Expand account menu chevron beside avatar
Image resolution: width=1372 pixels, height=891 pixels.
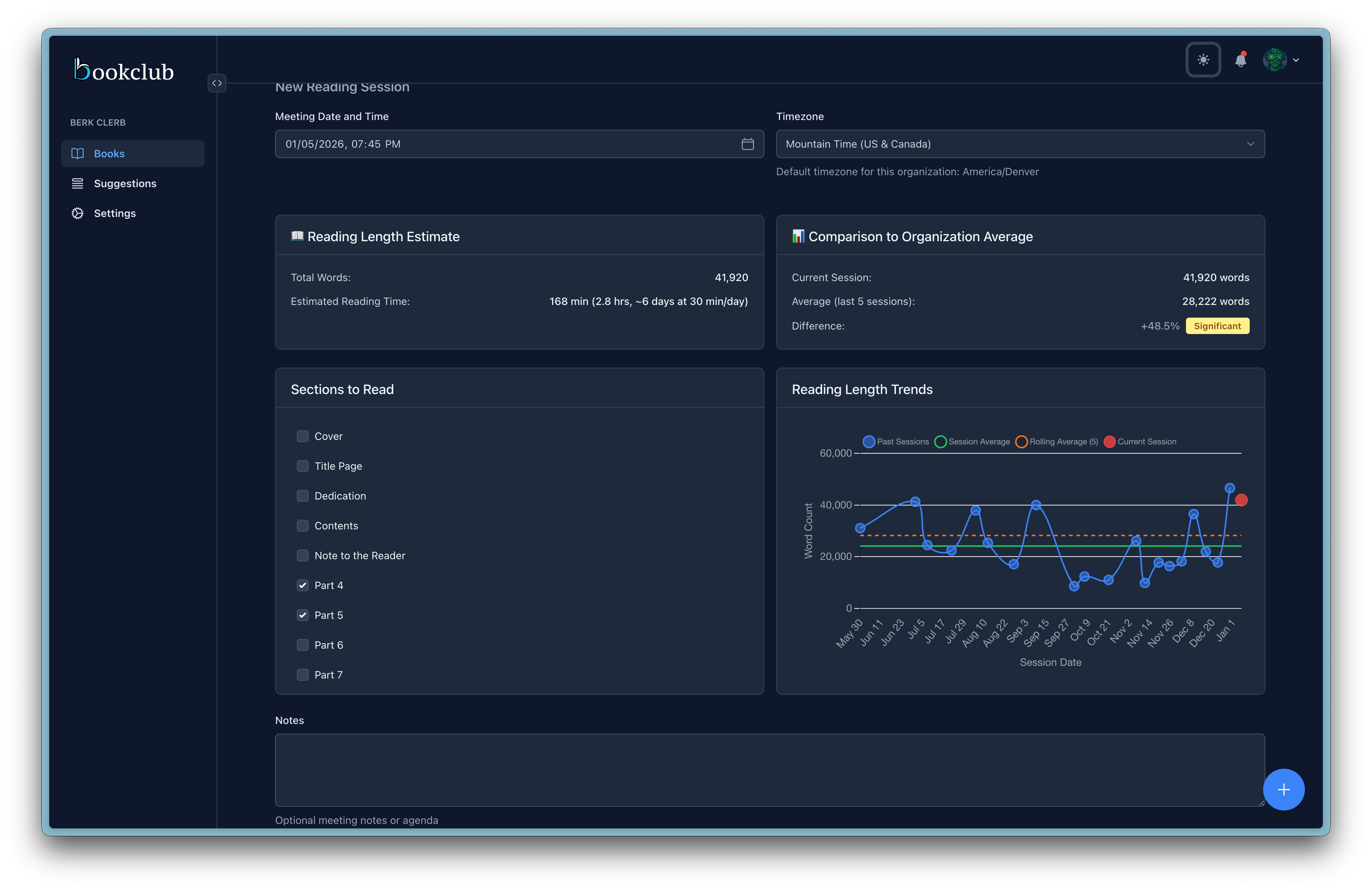coord(1296,60)
